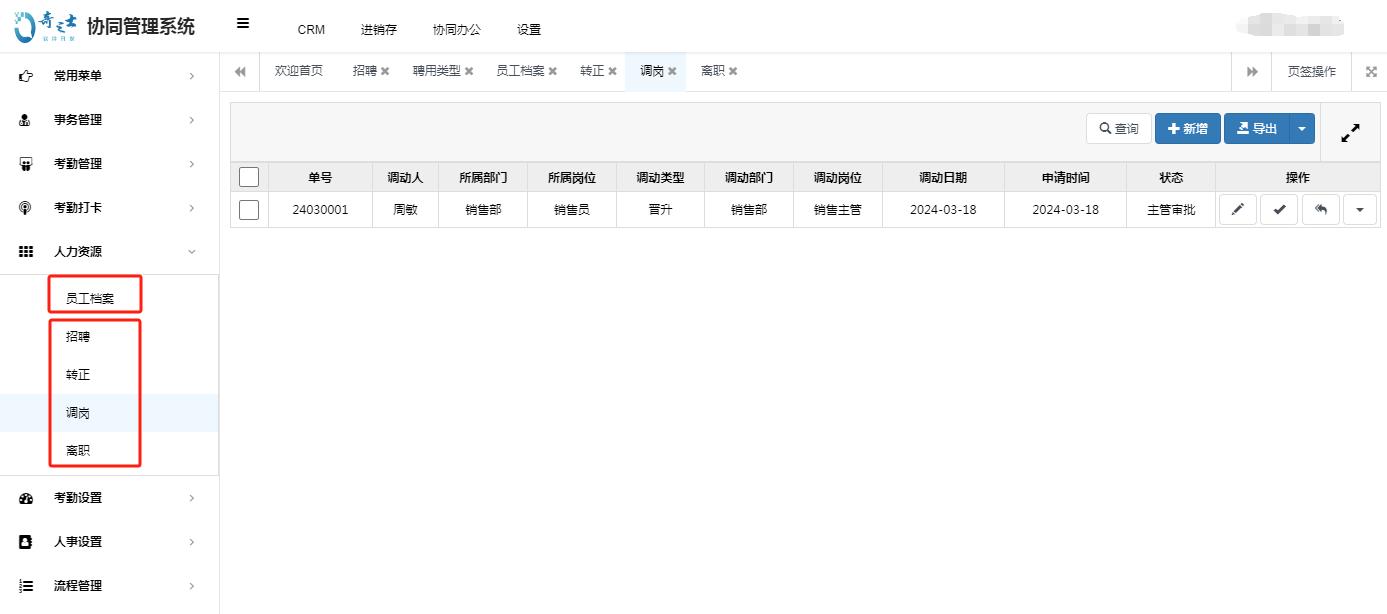Click the 查询 search button
1387x614 pixels.
pos(1118,128)
